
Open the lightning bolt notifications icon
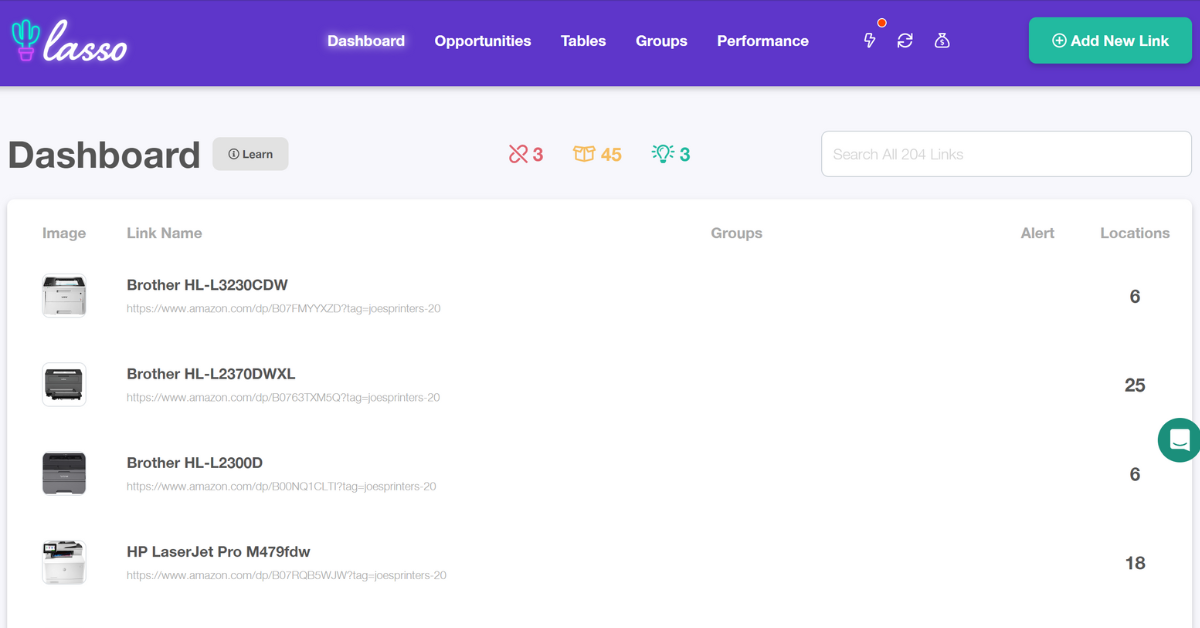tap(870, 41)
